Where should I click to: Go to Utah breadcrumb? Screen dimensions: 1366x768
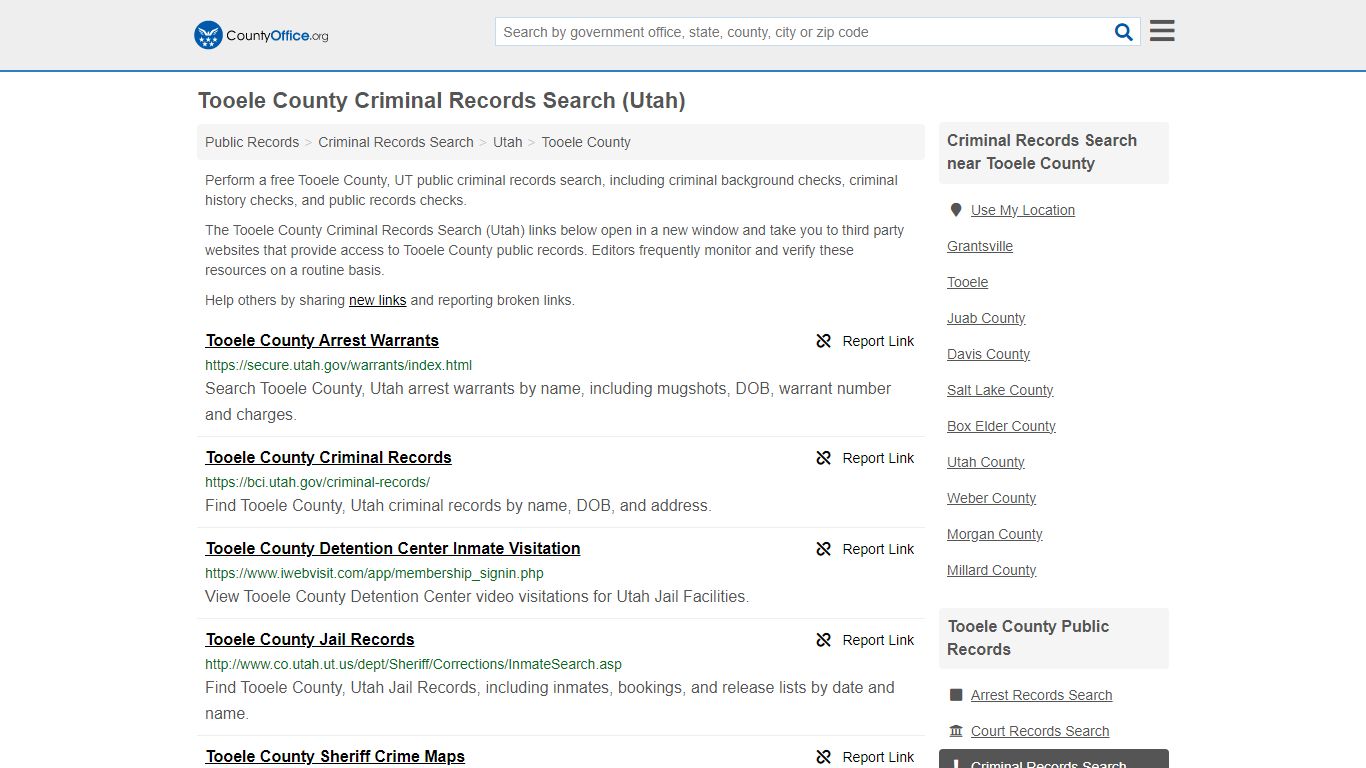coord(508,142)
